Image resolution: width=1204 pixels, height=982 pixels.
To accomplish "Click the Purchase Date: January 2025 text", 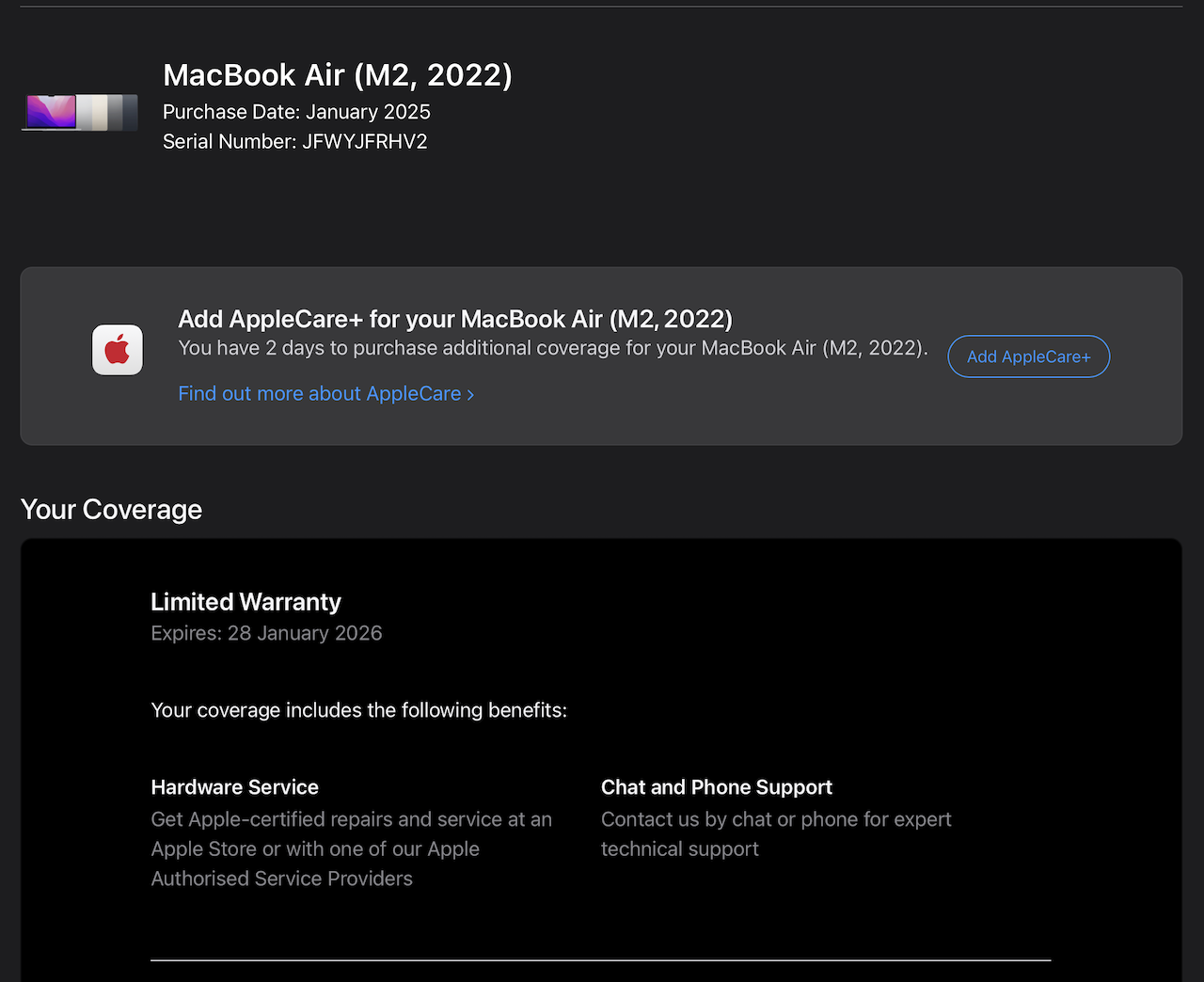I will point(296,112).
